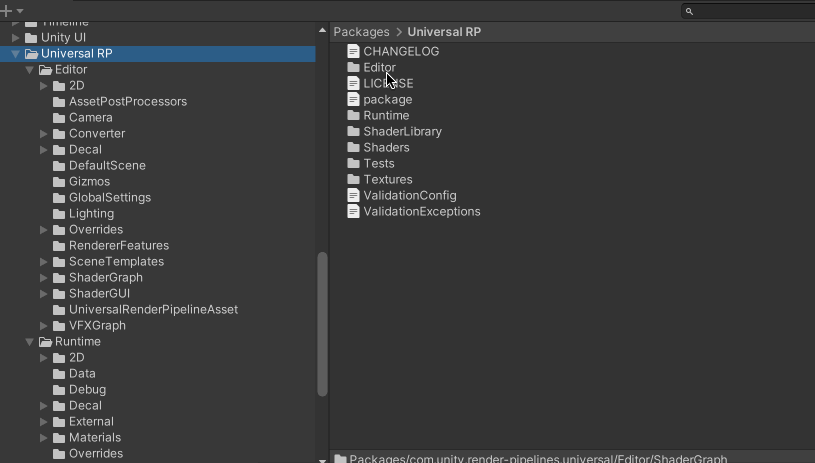Image resolution: width=815 pixels, height=463 pixels.
Task: Select the Shaders folder icon in file list
Action: click(353, 147)
